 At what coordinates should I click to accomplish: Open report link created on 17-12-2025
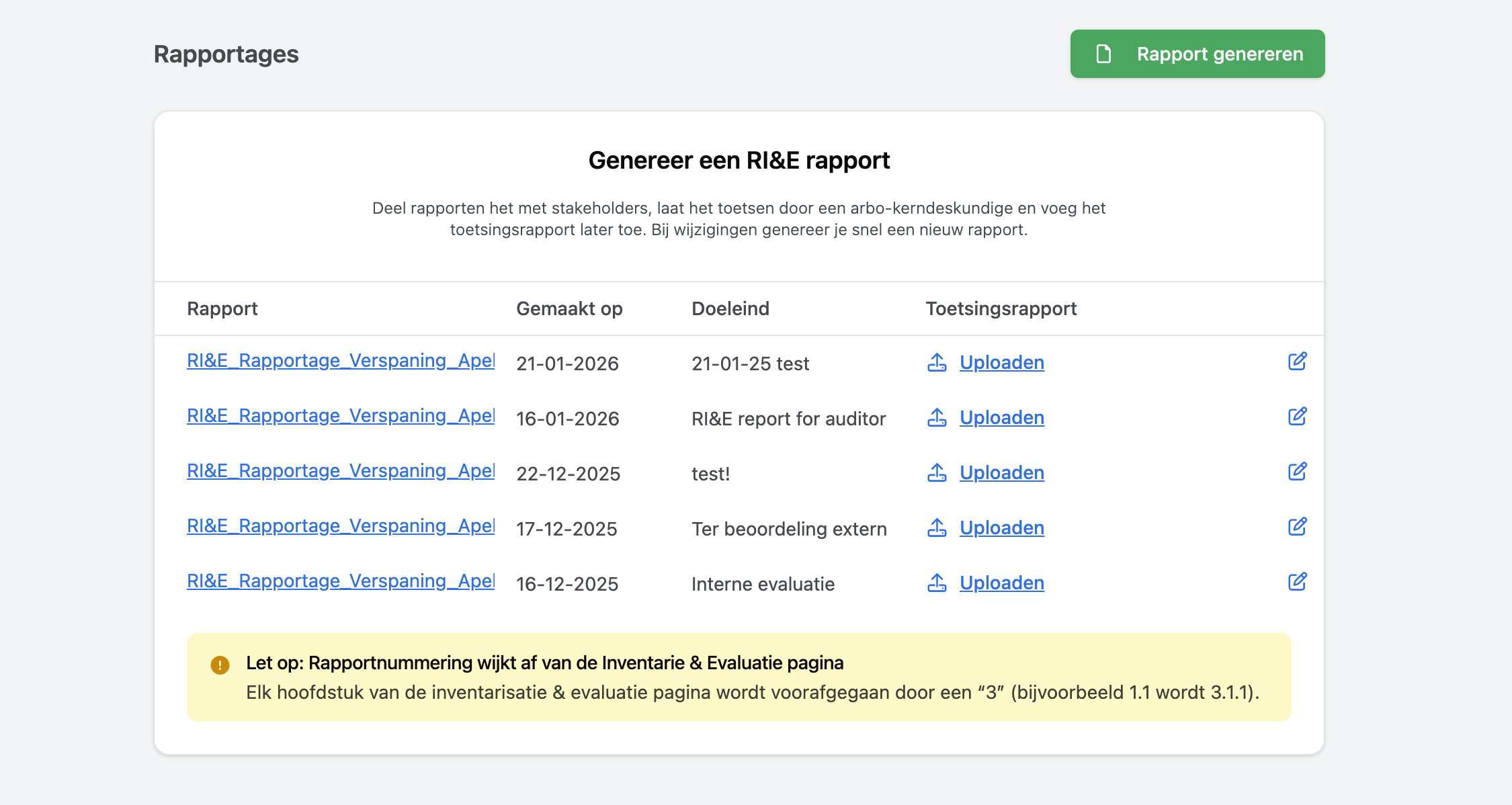coord(341,526)
